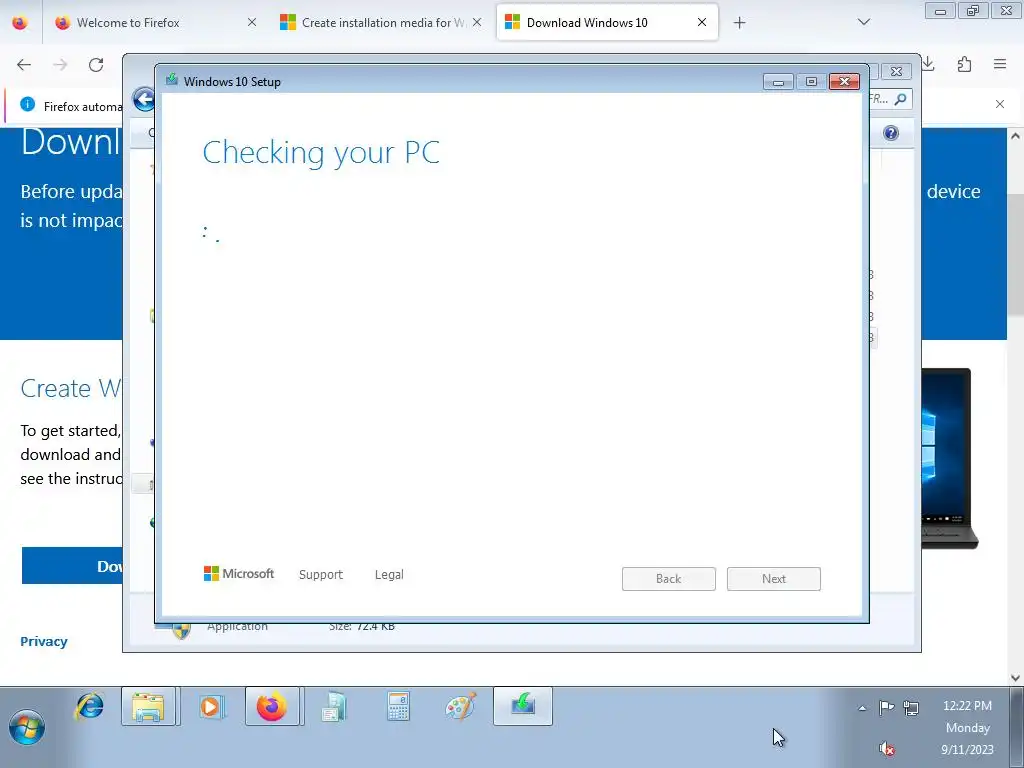Open Paint from the taskbar
The image size is (1024, 768).
point(460,707)
